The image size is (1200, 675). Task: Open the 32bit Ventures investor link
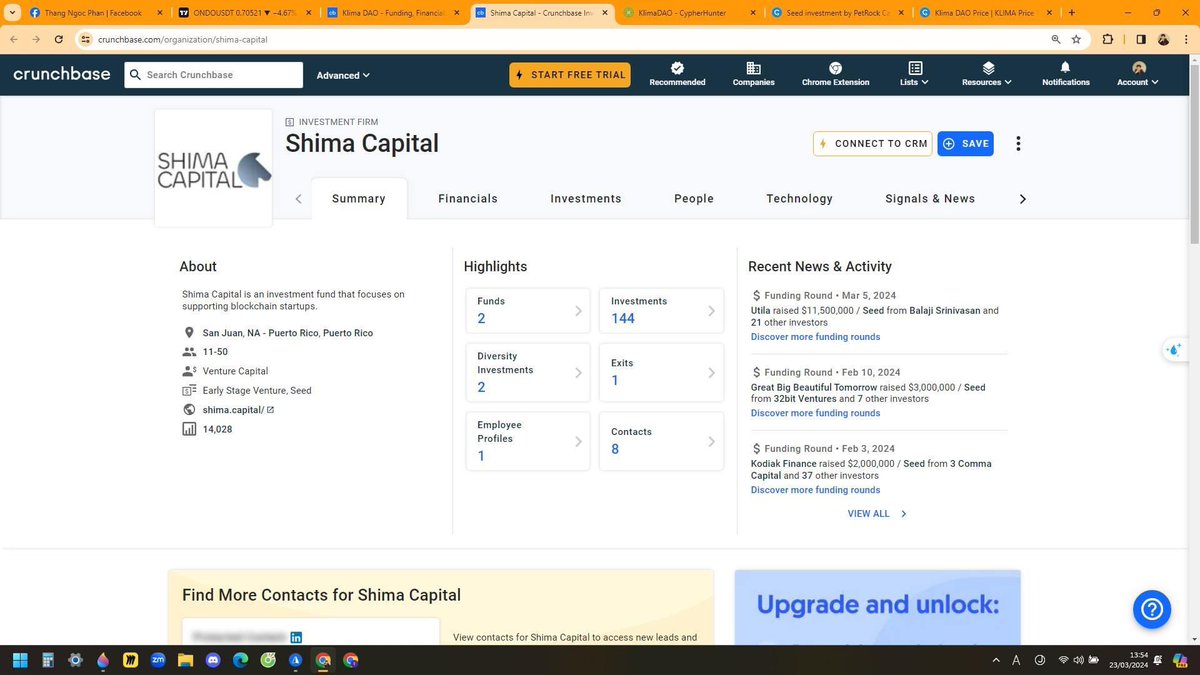tap(807, 399)
